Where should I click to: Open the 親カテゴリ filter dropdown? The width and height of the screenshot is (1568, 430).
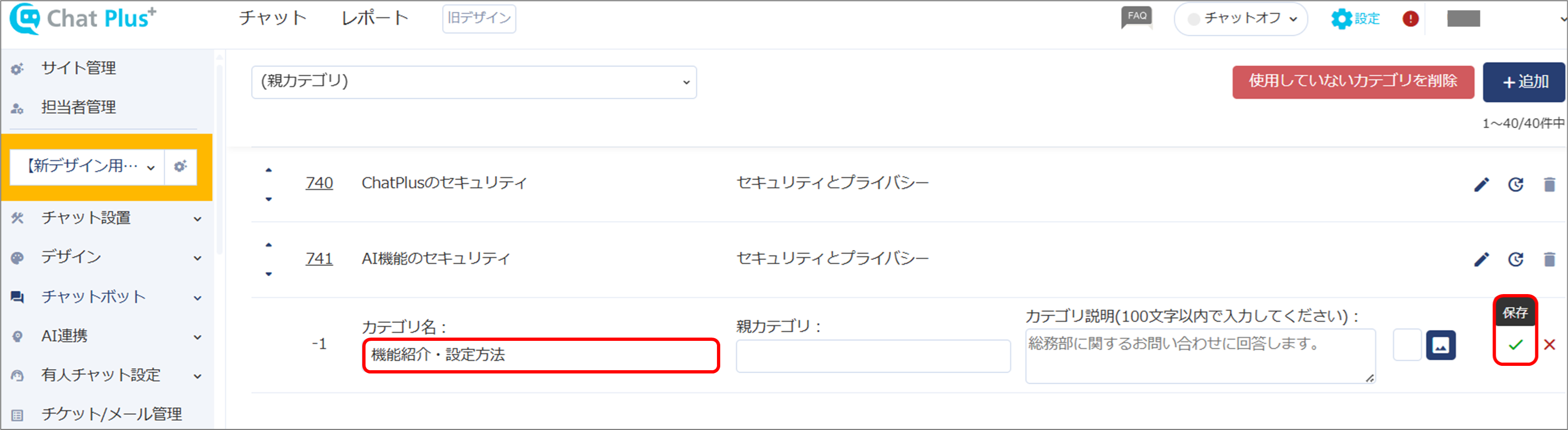474,82
